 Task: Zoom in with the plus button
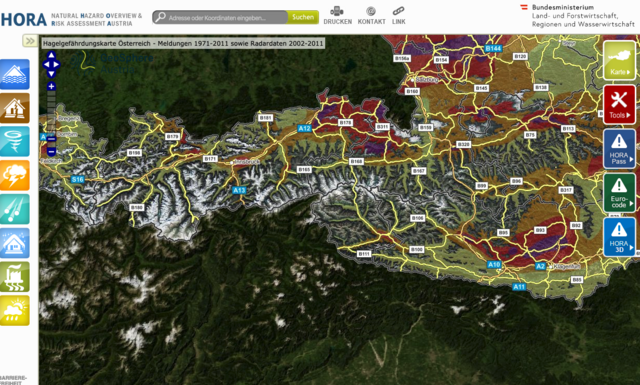pyautogui.click(x=51, y=86)
